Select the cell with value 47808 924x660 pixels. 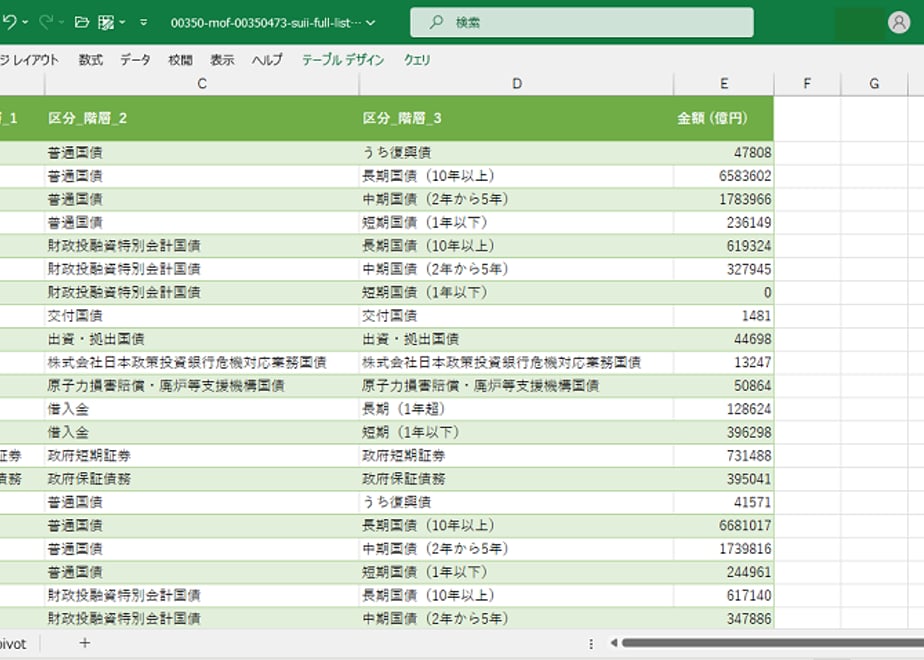pos(724,153)
